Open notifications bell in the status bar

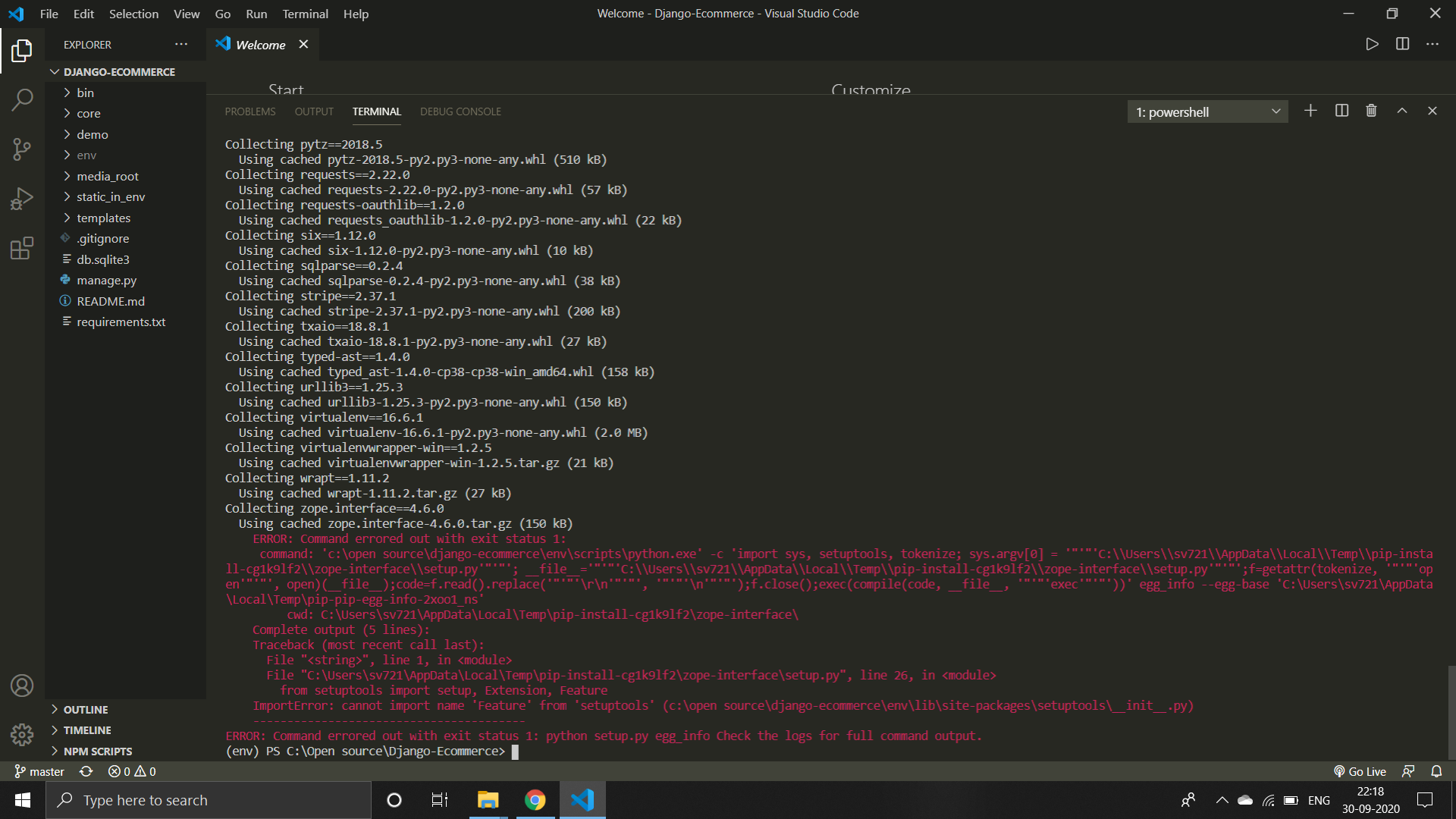coord(1437,771)
